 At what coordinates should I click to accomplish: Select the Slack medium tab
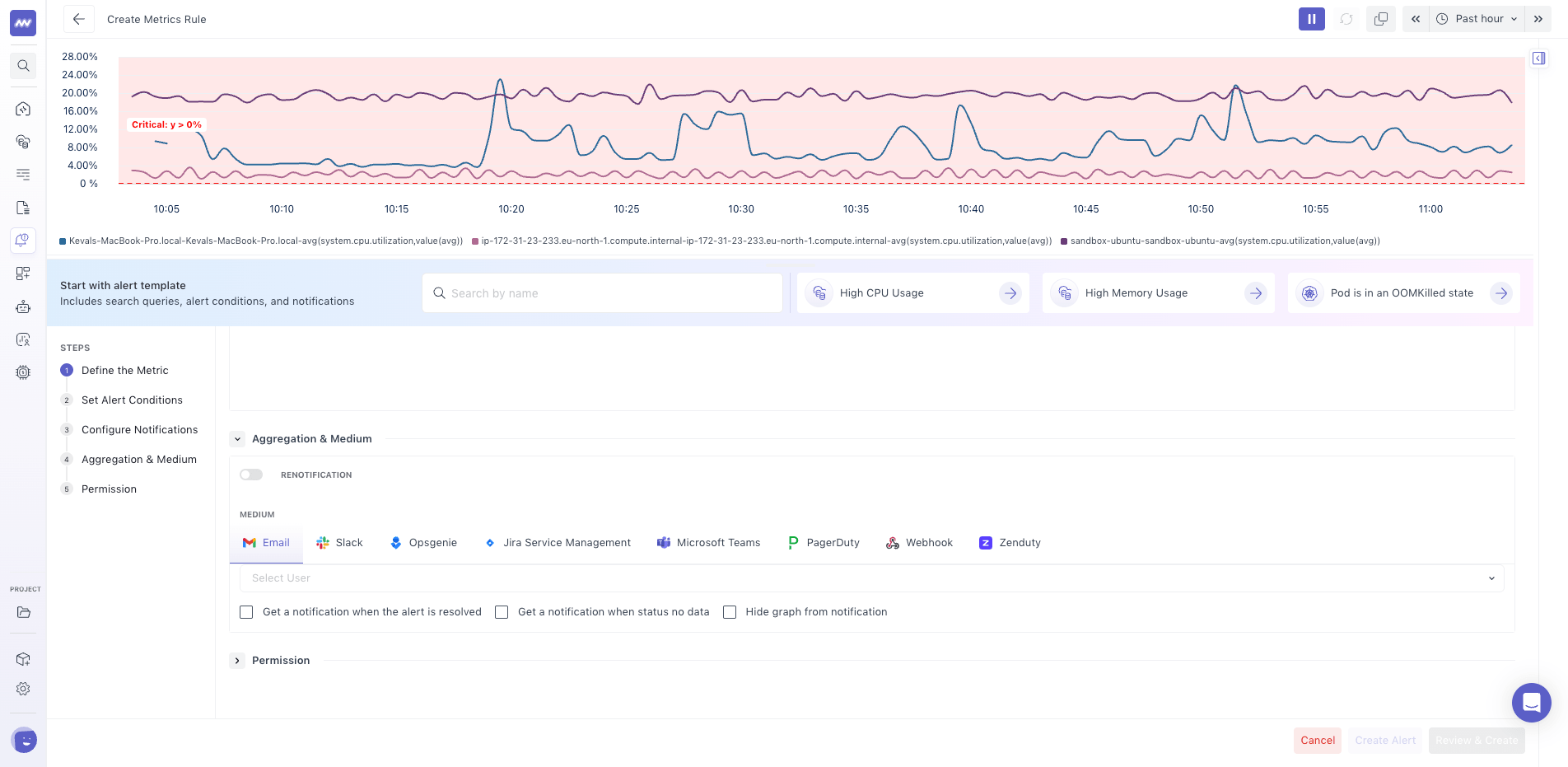click(x=339, y=543)
